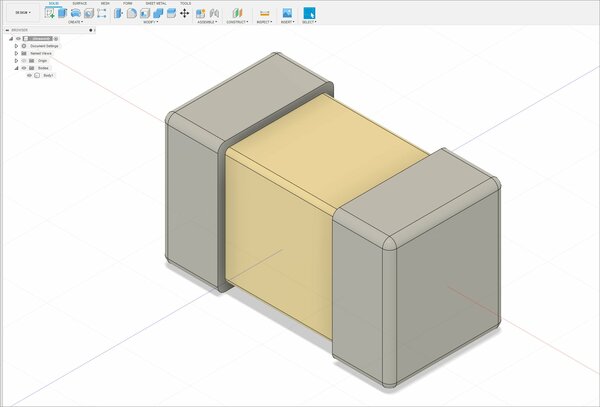This screenshot has height=407, width=600.
Task: Click the New Component icon in Assemble
Action: coord(201,13)
